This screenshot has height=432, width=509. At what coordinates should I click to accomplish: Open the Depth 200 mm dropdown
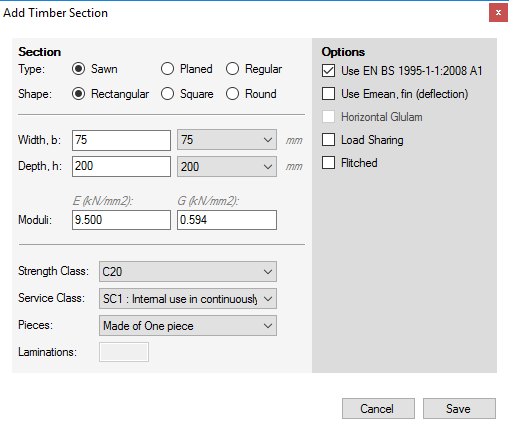click(227, 166)
